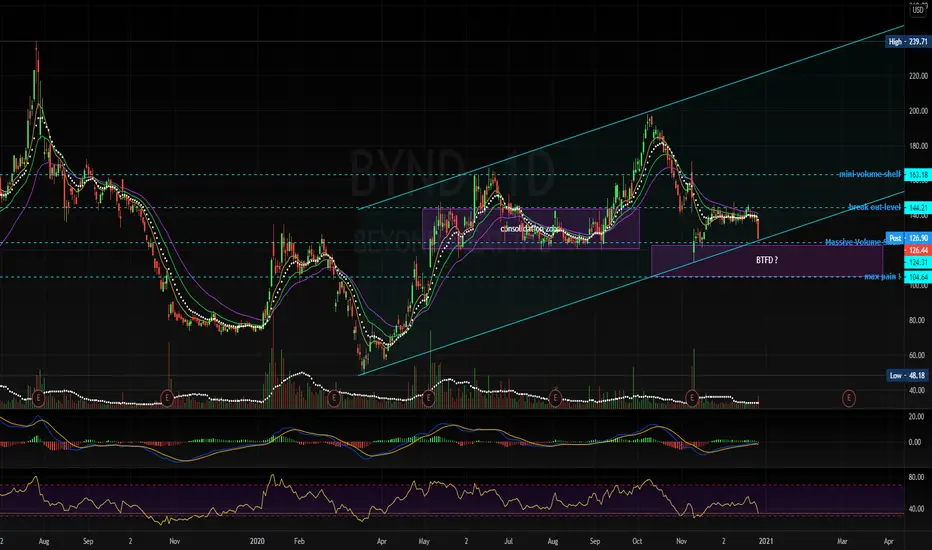The height and width of the screenshot is (550, 932).
Task: Click the 220.00 price scale value
Action: 918,76
